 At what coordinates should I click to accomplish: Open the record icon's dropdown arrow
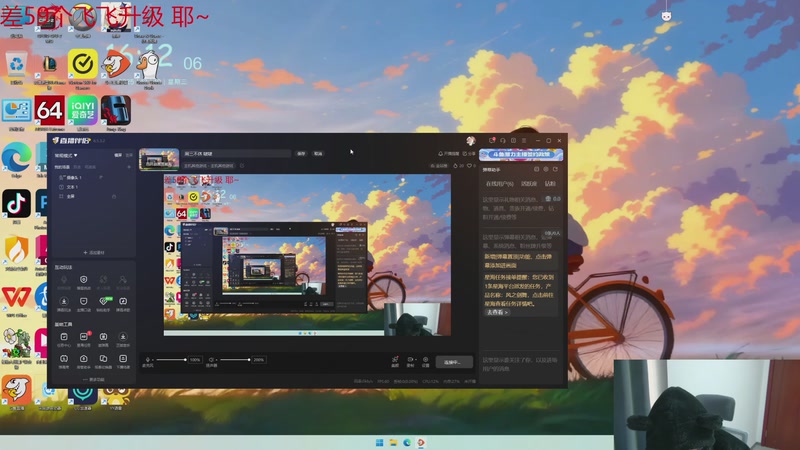point(415,360)
